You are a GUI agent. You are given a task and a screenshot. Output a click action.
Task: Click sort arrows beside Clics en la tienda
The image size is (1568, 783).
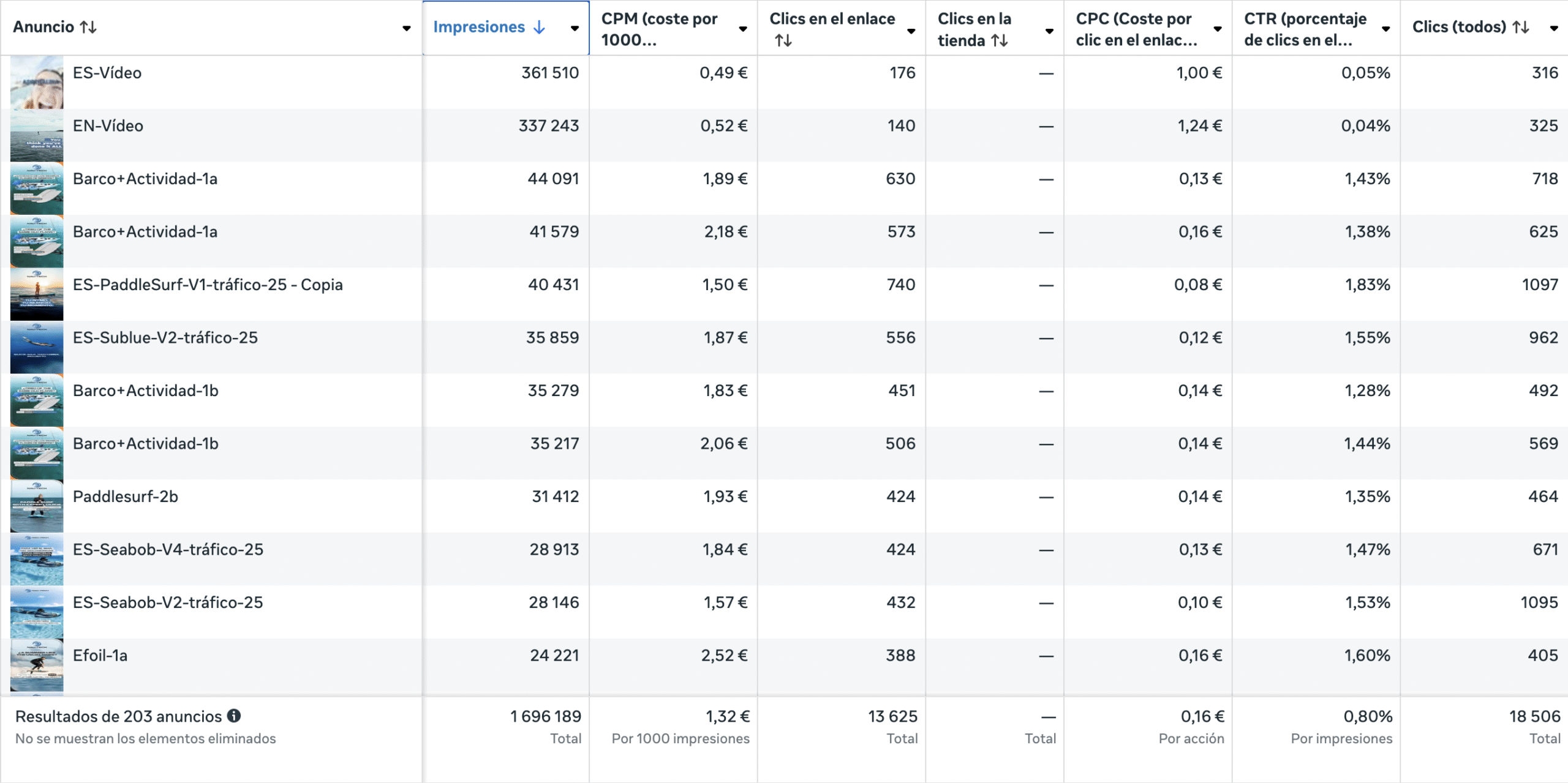(1000, 40)
